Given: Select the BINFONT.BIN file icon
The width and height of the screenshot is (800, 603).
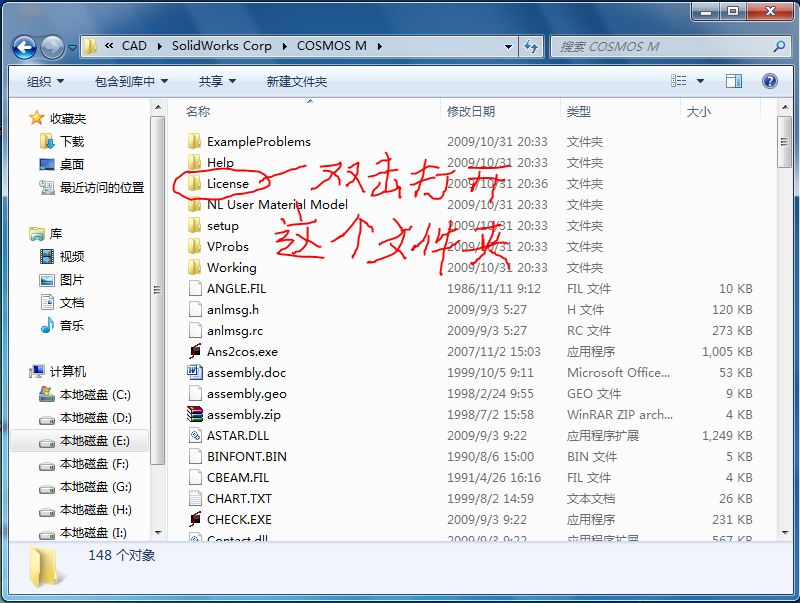Looking at the screenshot, I should 195,456.
